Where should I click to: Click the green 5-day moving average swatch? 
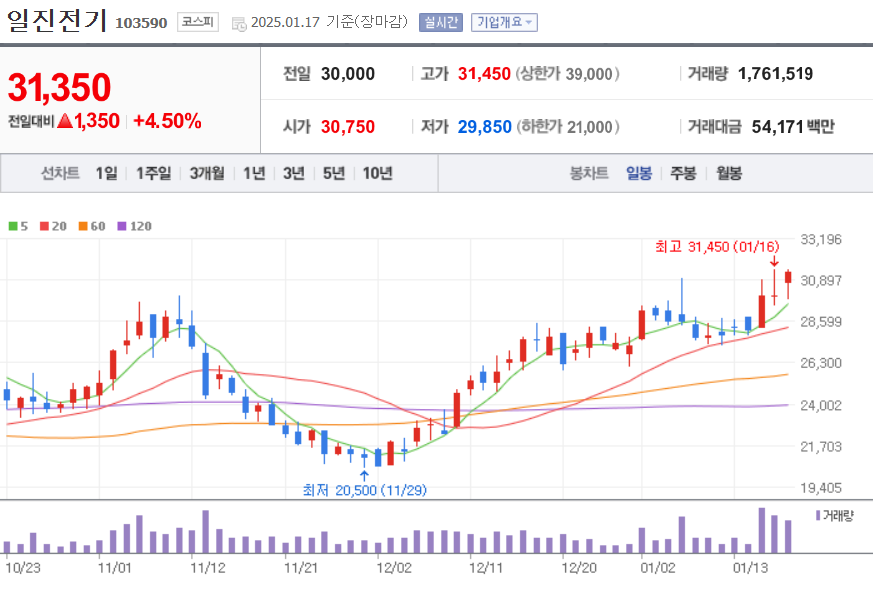pyautogui.click(x=13, y=226)
